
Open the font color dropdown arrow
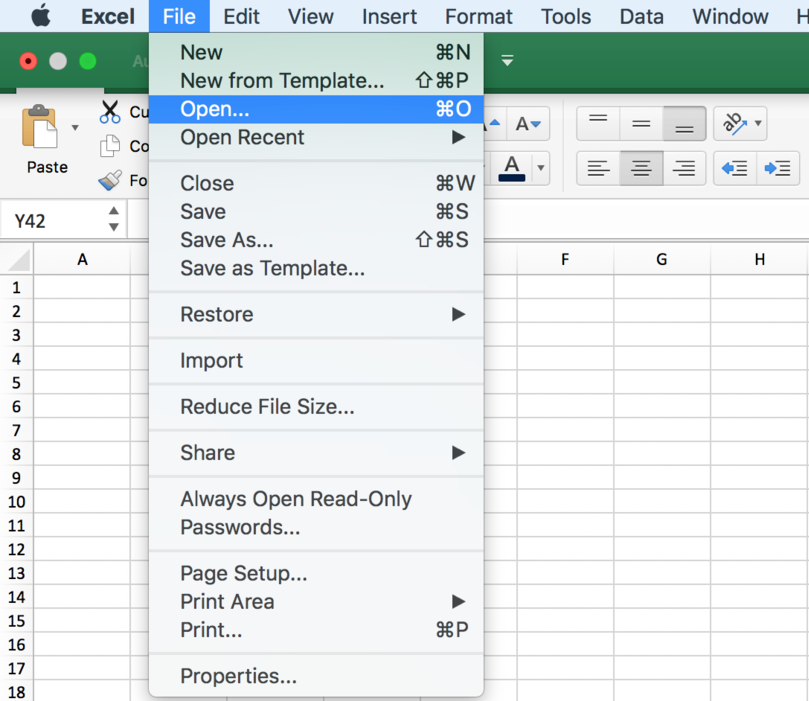(x=541, y=168)
